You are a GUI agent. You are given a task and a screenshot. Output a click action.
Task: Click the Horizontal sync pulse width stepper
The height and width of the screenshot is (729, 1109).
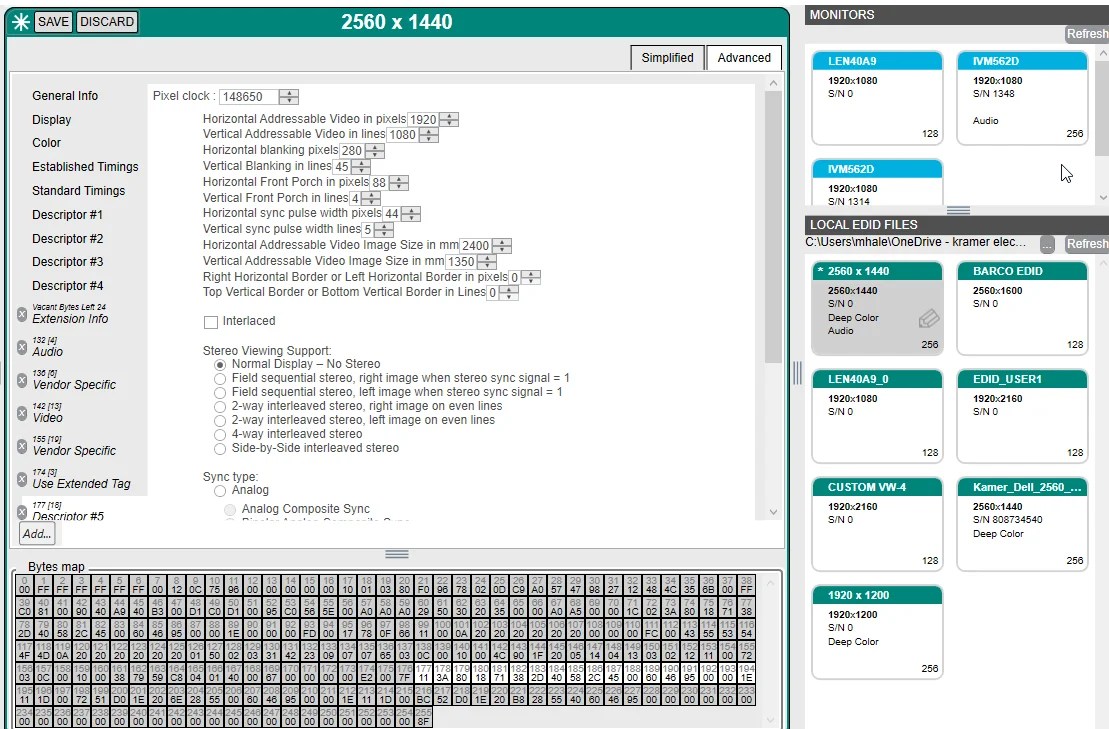pyautogui.click(x=411, y=214)
